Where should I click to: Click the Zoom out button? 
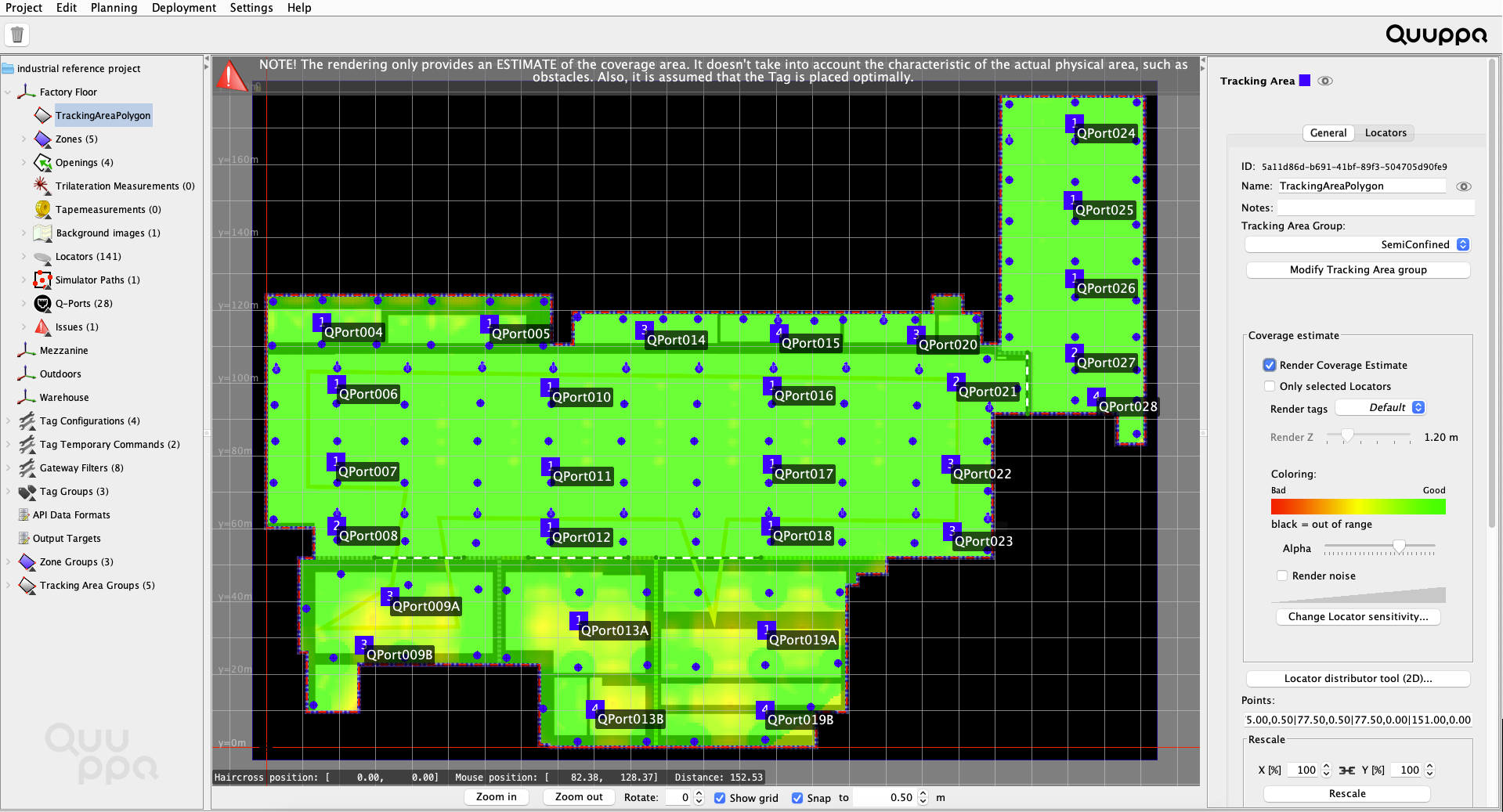[579, 797]
